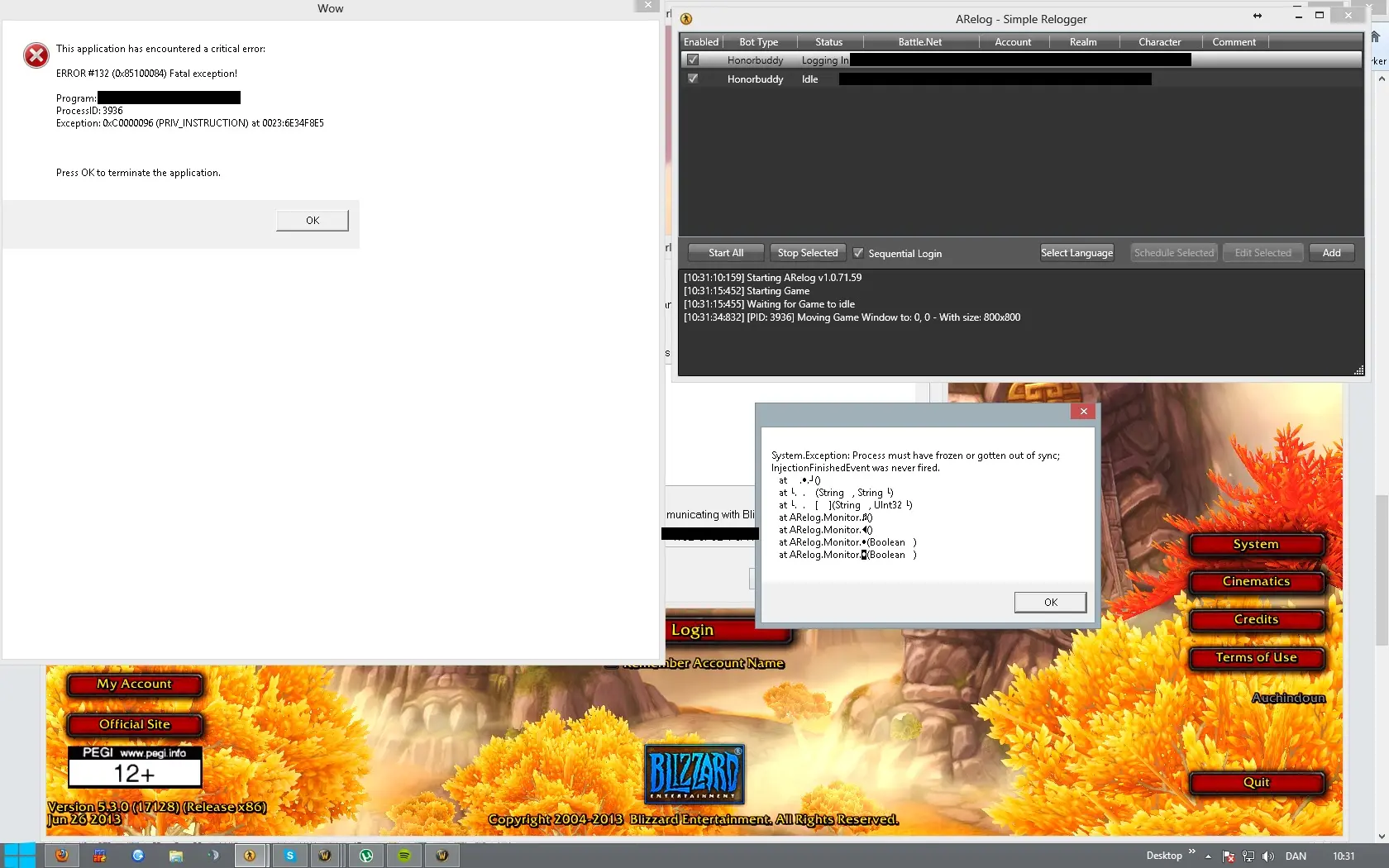The image size is (1389, 868).
Task: Sort by the Character column header
Action: click(1160, 42)
